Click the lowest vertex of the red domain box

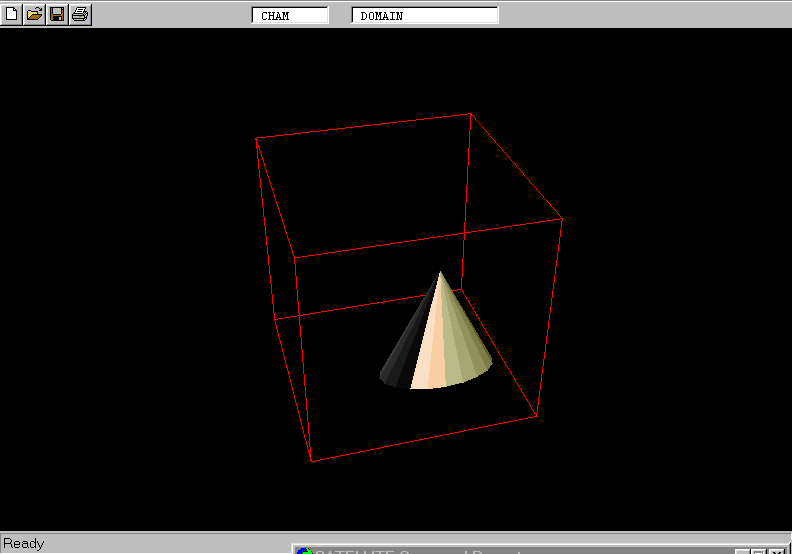(312, 461)
